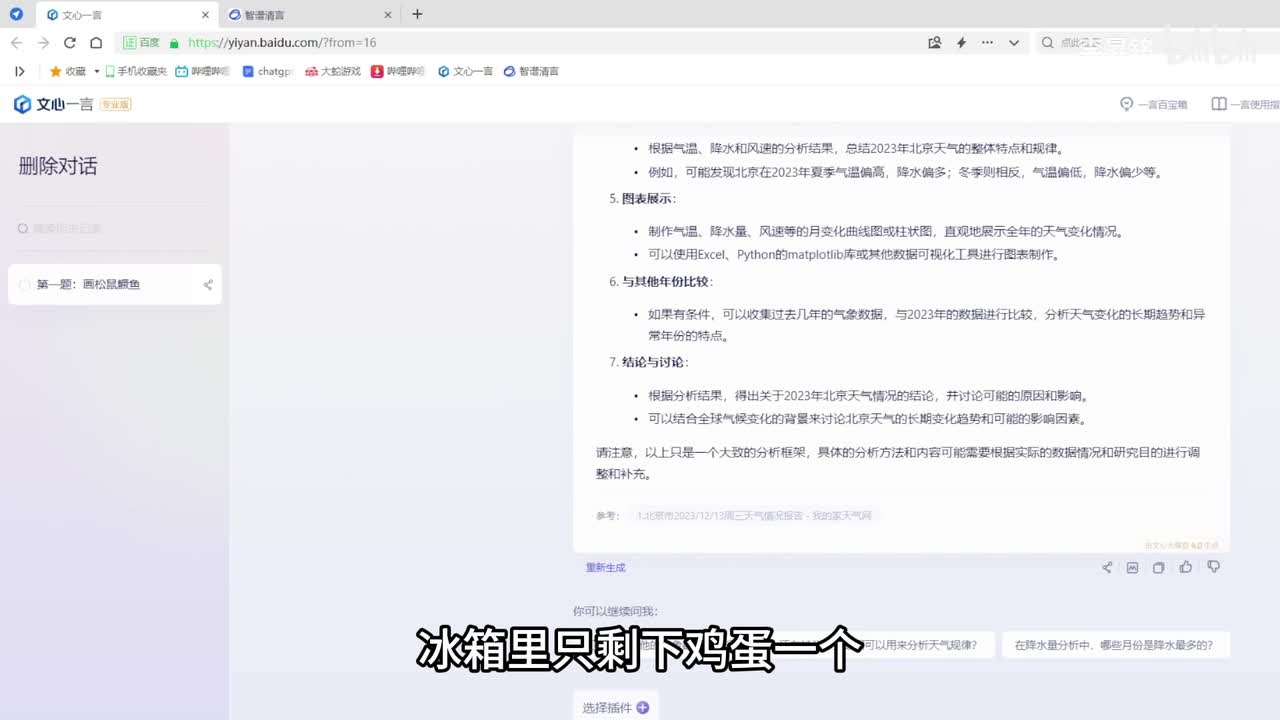
Task: Reload the page with the refresh icon
Action: tap(69, 43)
